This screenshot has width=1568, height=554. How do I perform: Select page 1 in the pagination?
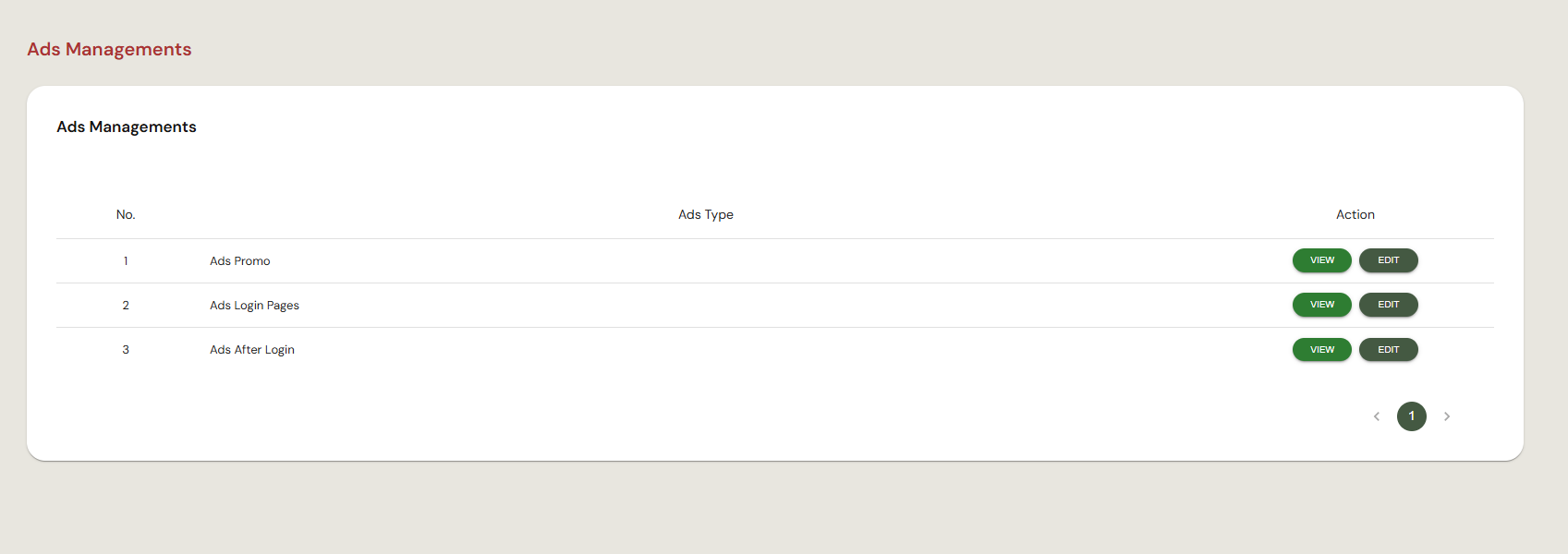tap(1412, 416)
